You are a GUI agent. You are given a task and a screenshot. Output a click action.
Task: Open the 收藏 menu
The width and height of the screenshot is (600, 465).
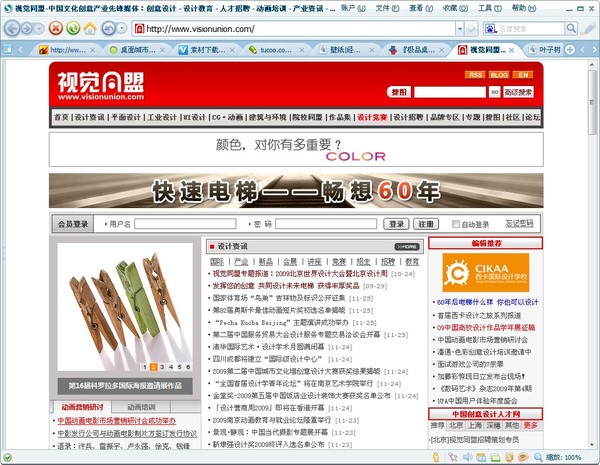click(455, 8)
